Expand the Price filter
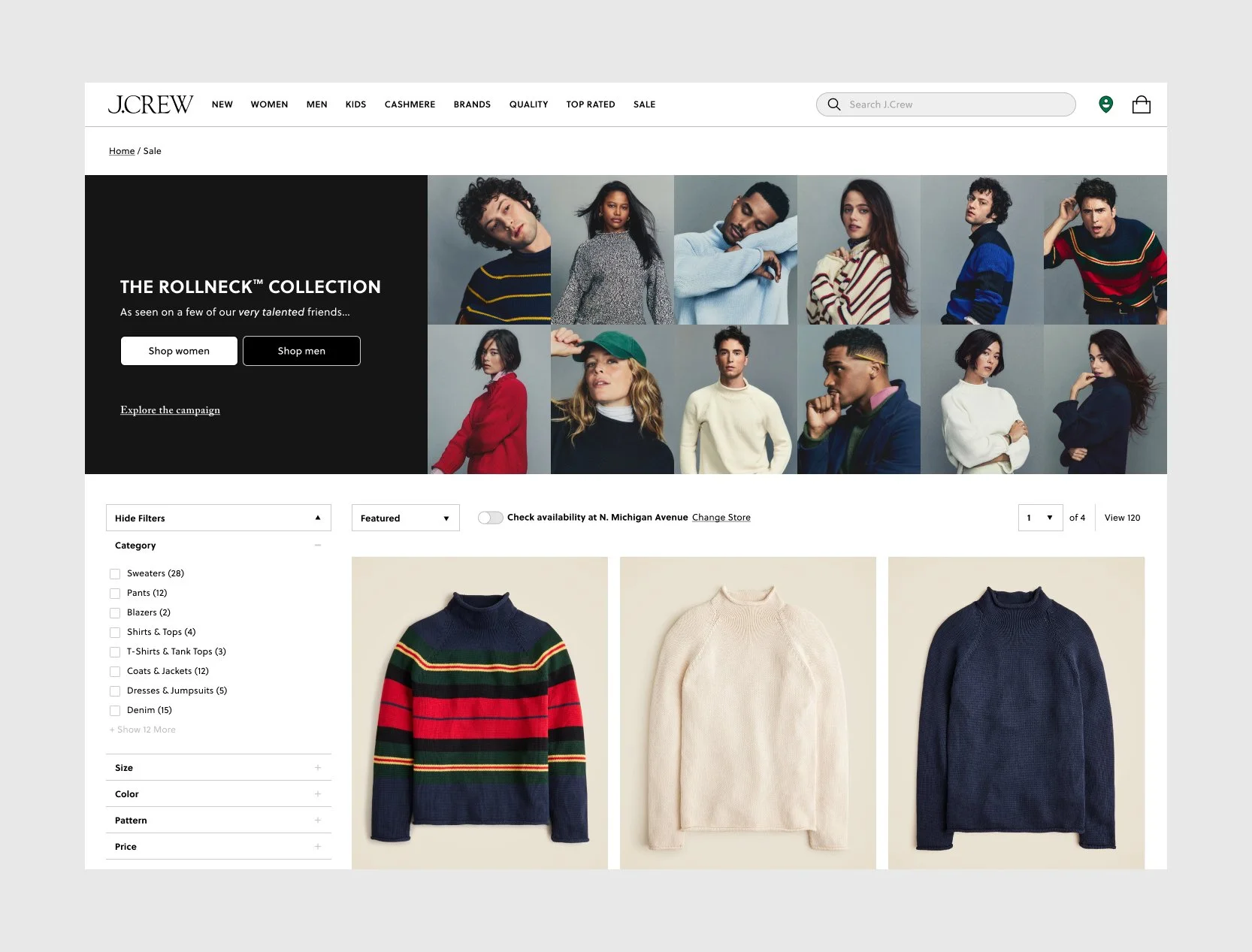 click(x=219, y=847)
